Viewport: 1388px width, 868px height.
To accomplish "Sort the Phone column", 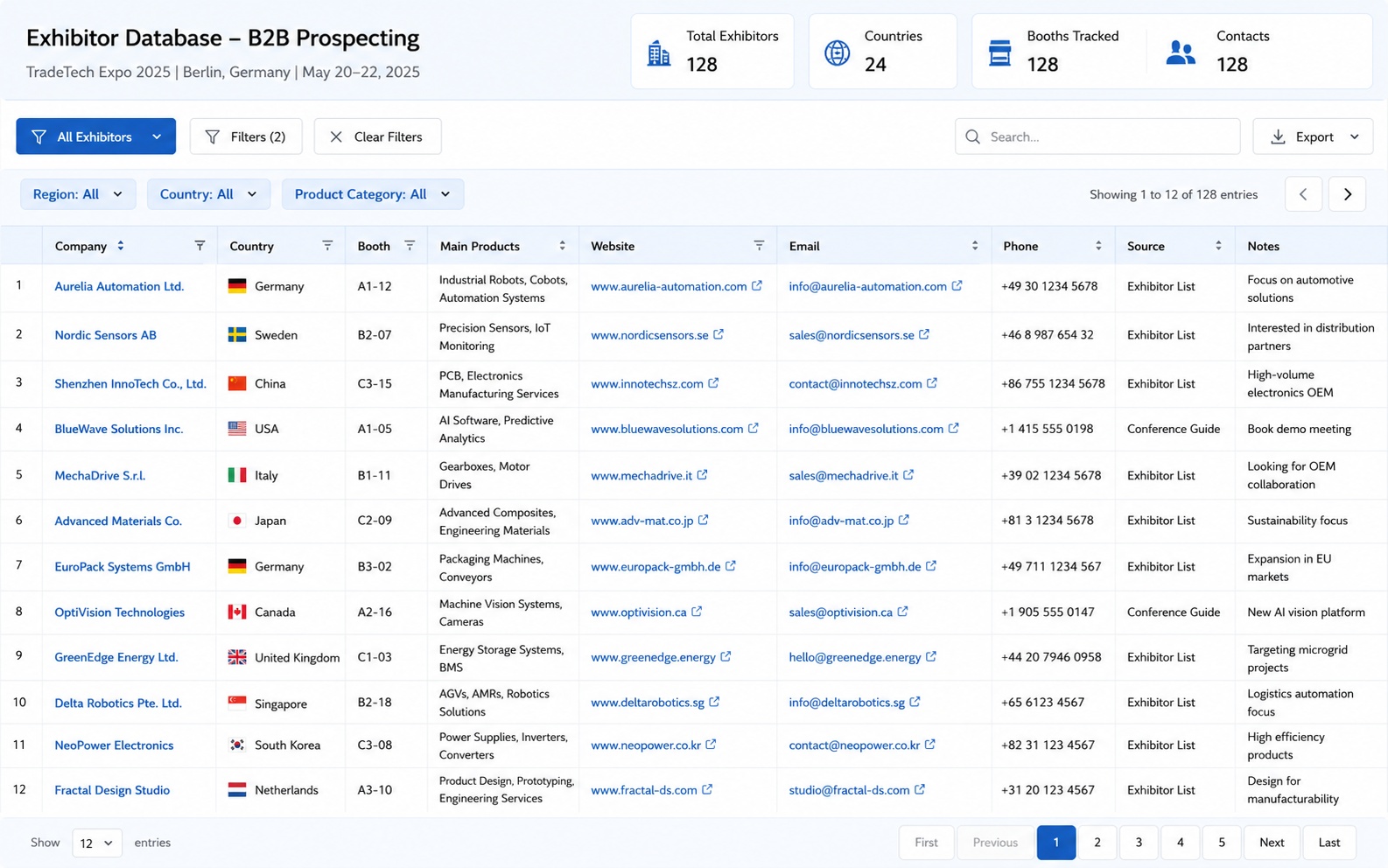I will click(x=1098, y=246).
